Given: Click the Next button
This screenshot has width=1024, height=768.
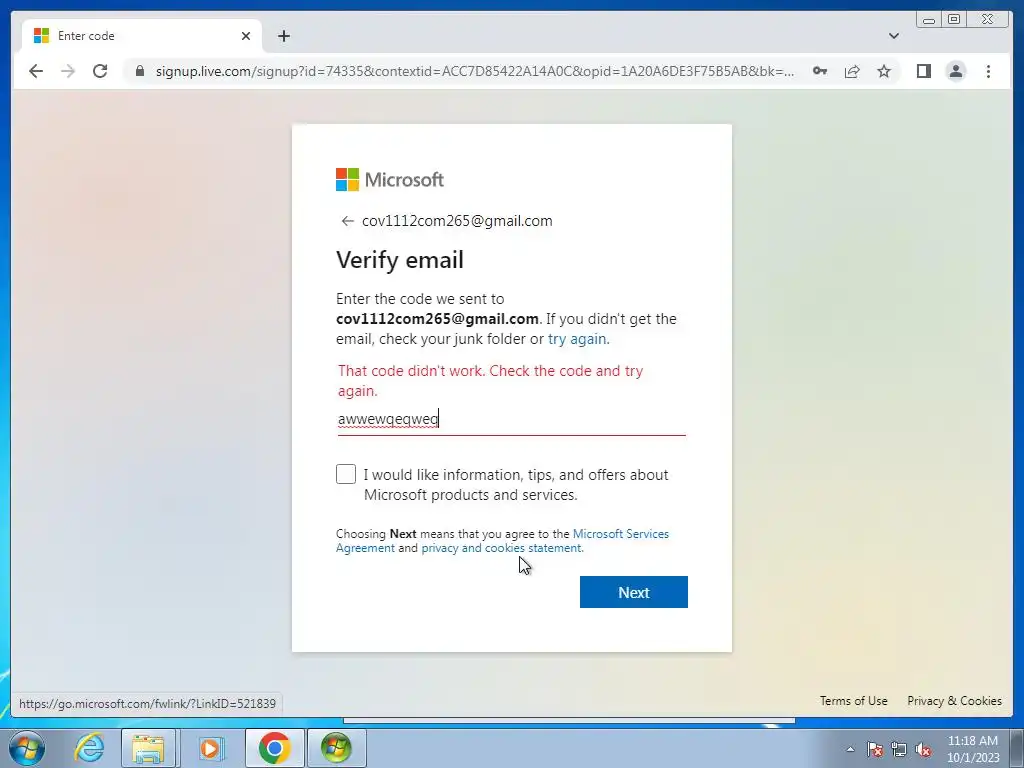Looking at the screenshot, I should point(633,592).
